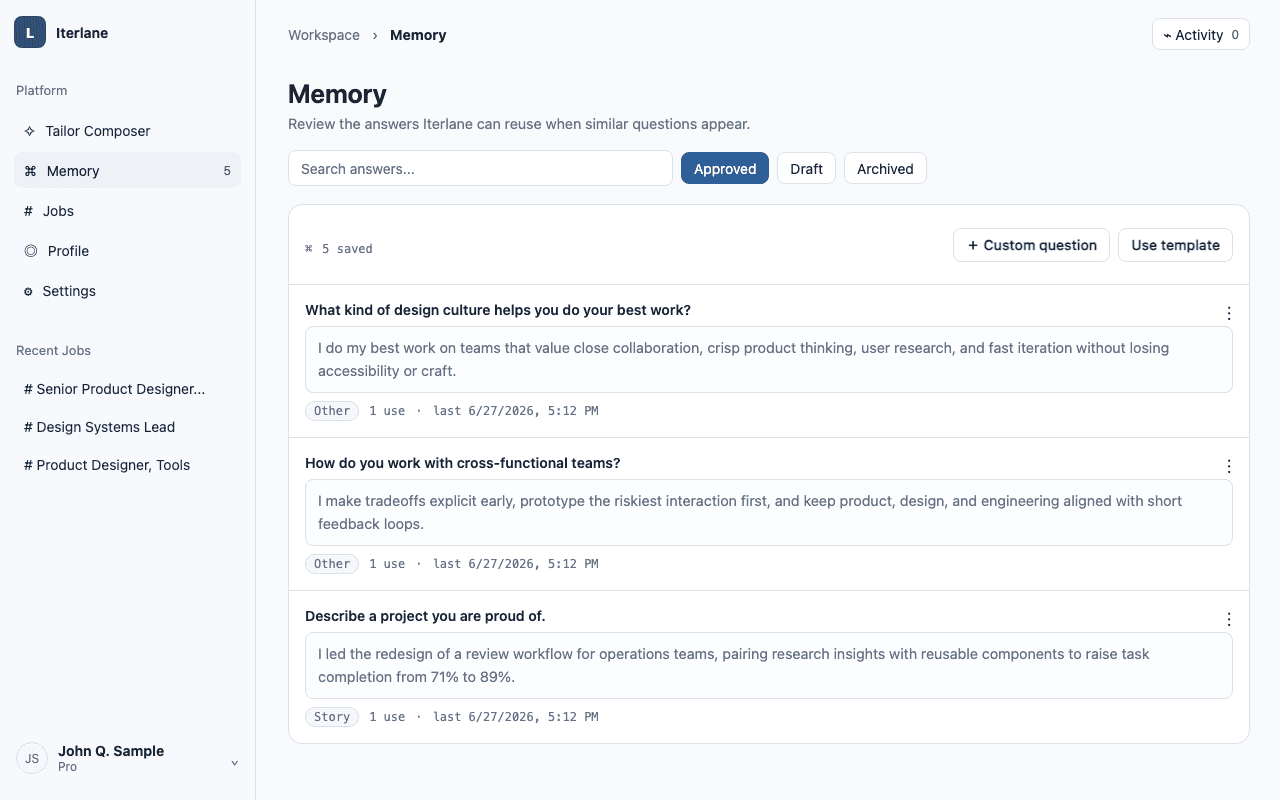The image size is (1280, 800).
Task: Go to Jobs page
Action: click(x=127, y=211)
